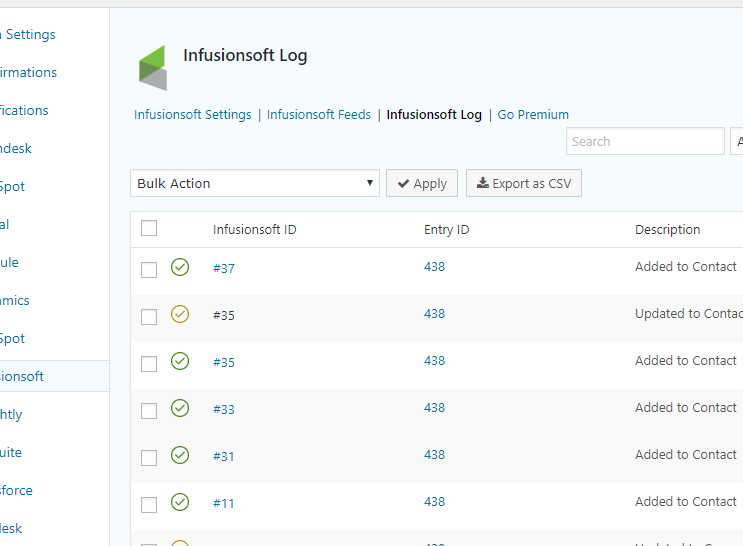Click the Go Premium link

tap(533, 115)
